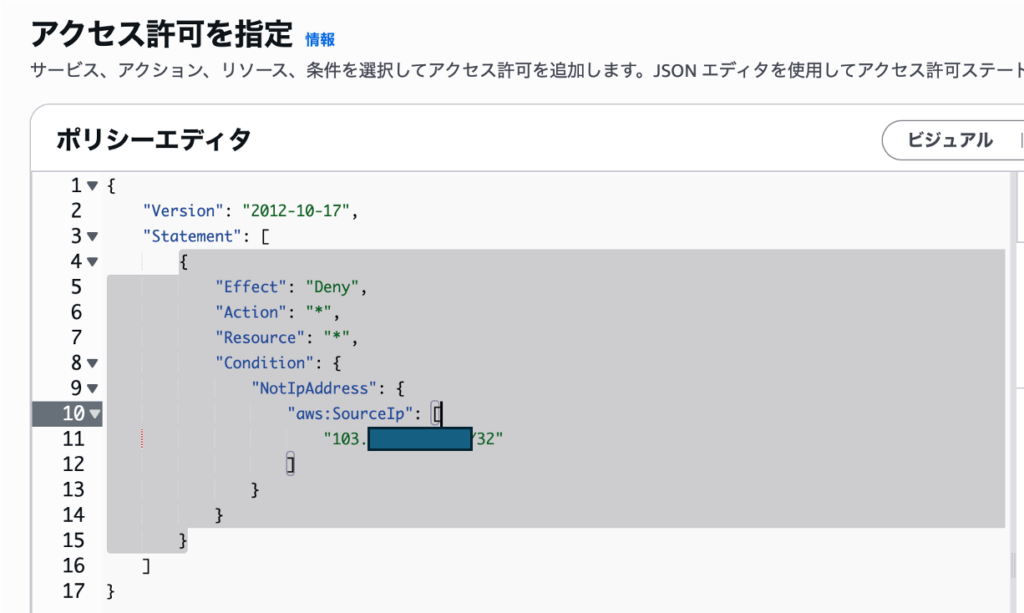The image size is (1024, 613).
Task: Collapse the root object fold arrow on line 1
Action: [92, 186]
